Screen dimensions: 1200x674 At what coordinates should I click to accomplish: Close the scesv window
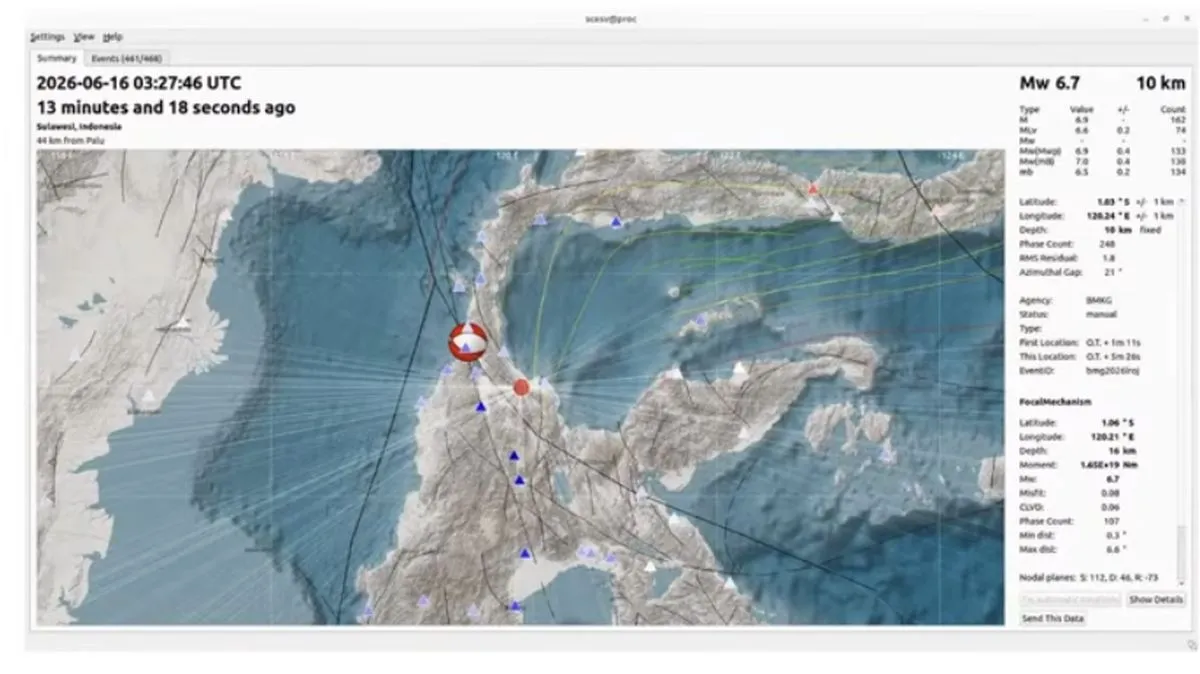click(1187, 19)
